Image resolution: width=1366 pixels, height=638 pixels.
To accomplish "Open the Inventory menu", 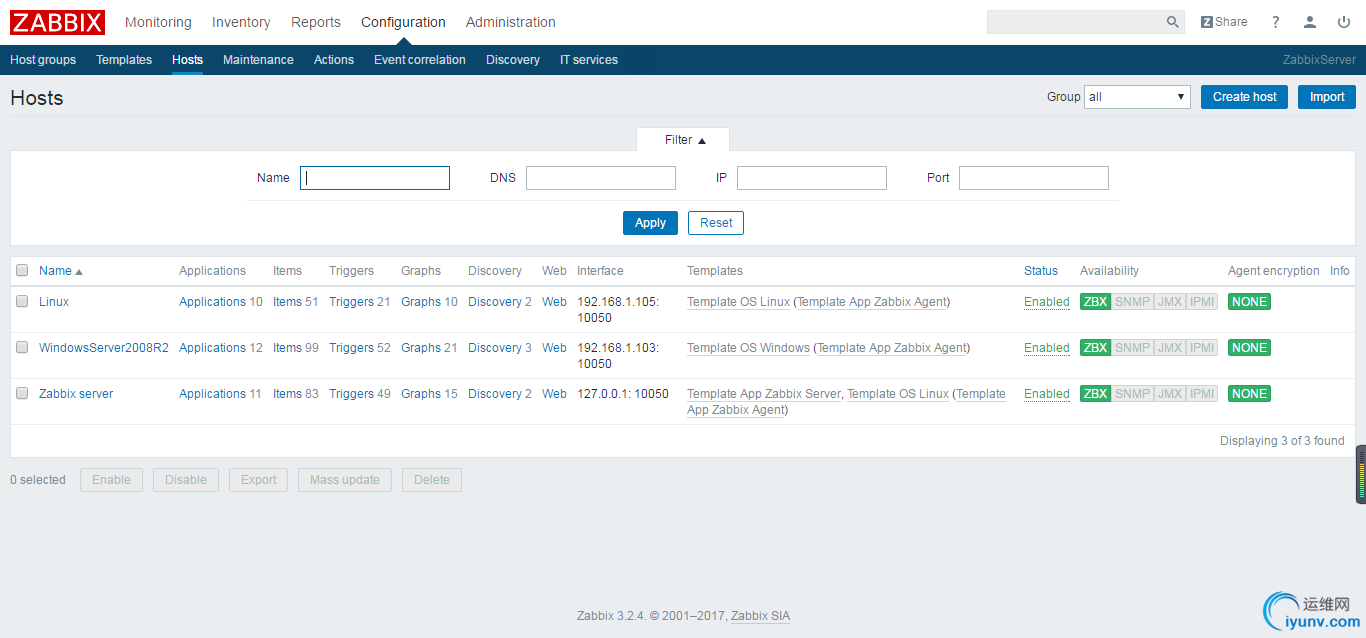I will pos(241,22).
